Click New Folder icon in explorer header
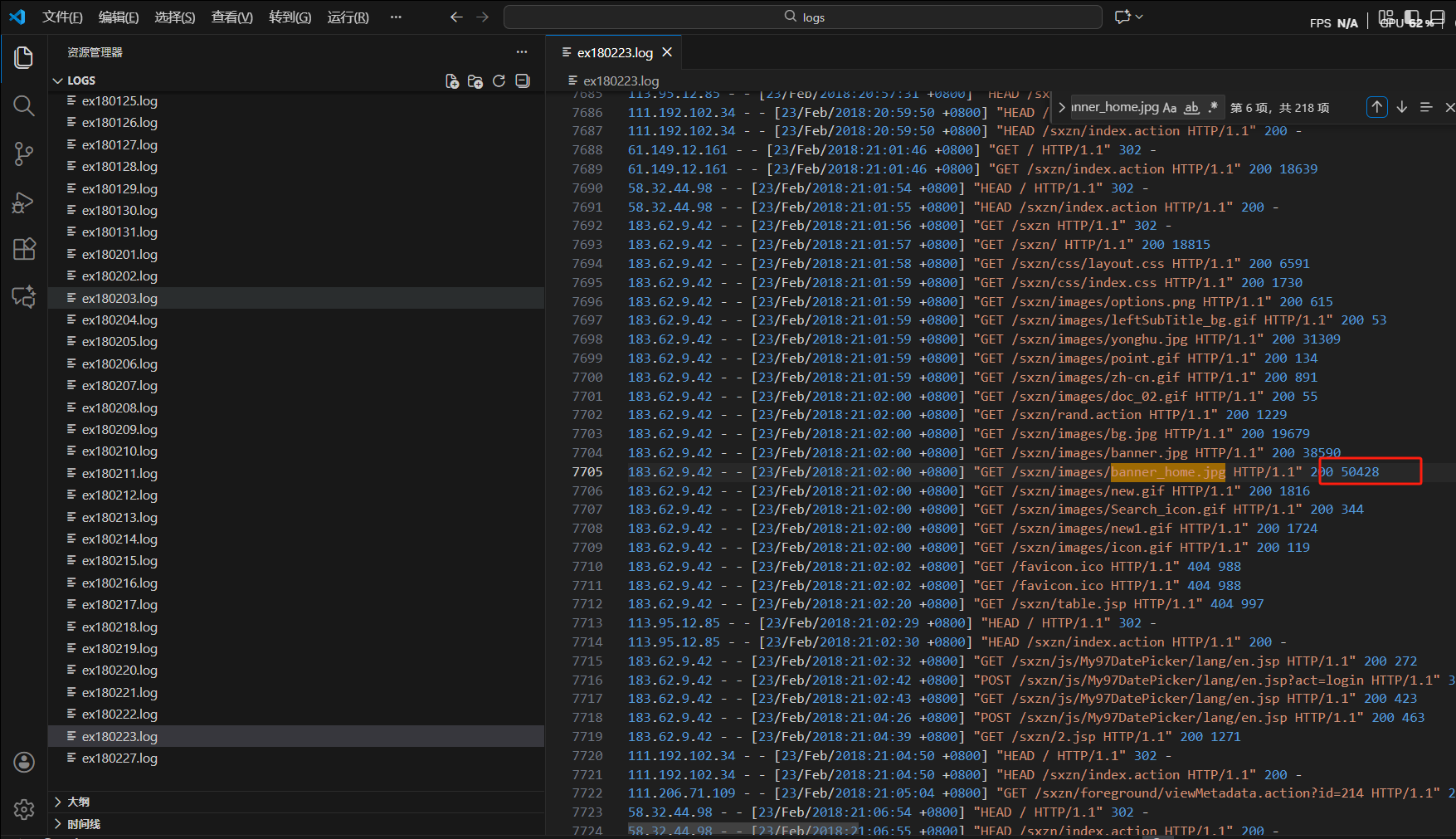Image resolution: width=1456 pixels, height=839 pixels. pos(475,80)
